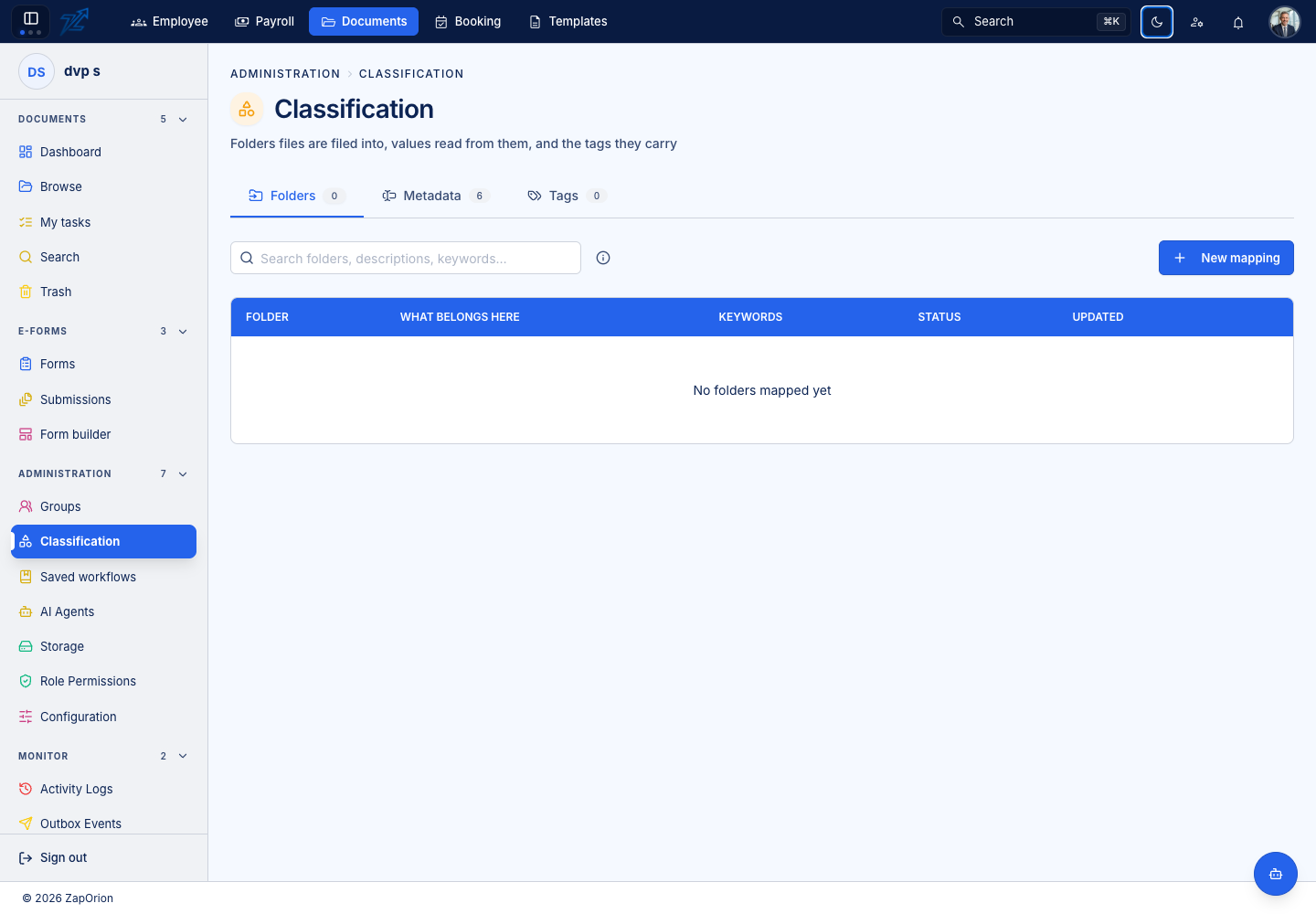This screenshot has width=1316, height=914.
Task: Switch to the Folders tab
Action: pyautogui.click(x=297, y=196)
